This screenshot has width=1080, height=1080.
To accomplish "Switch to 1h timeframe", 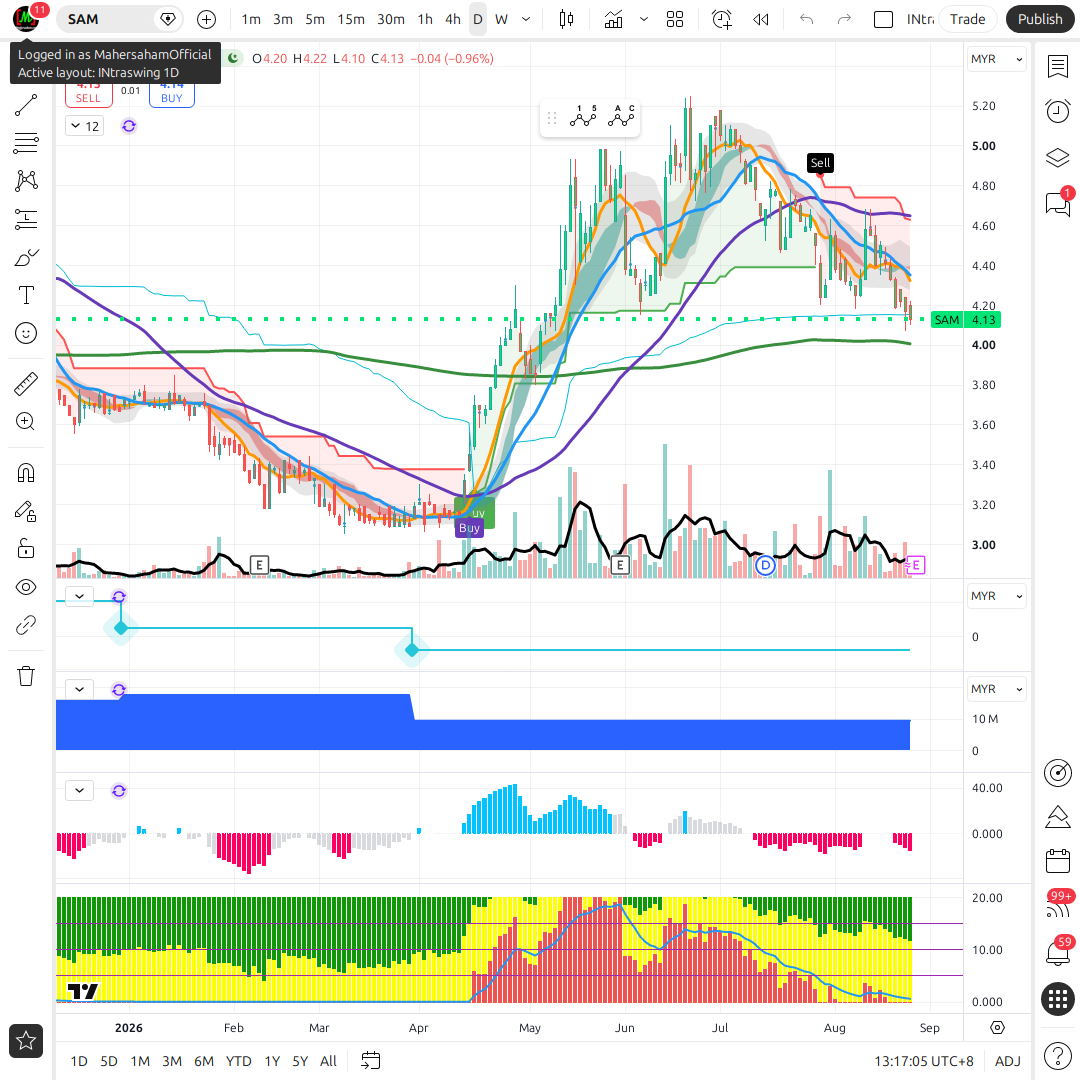I will pyautogui.click(x=425, y=19).
